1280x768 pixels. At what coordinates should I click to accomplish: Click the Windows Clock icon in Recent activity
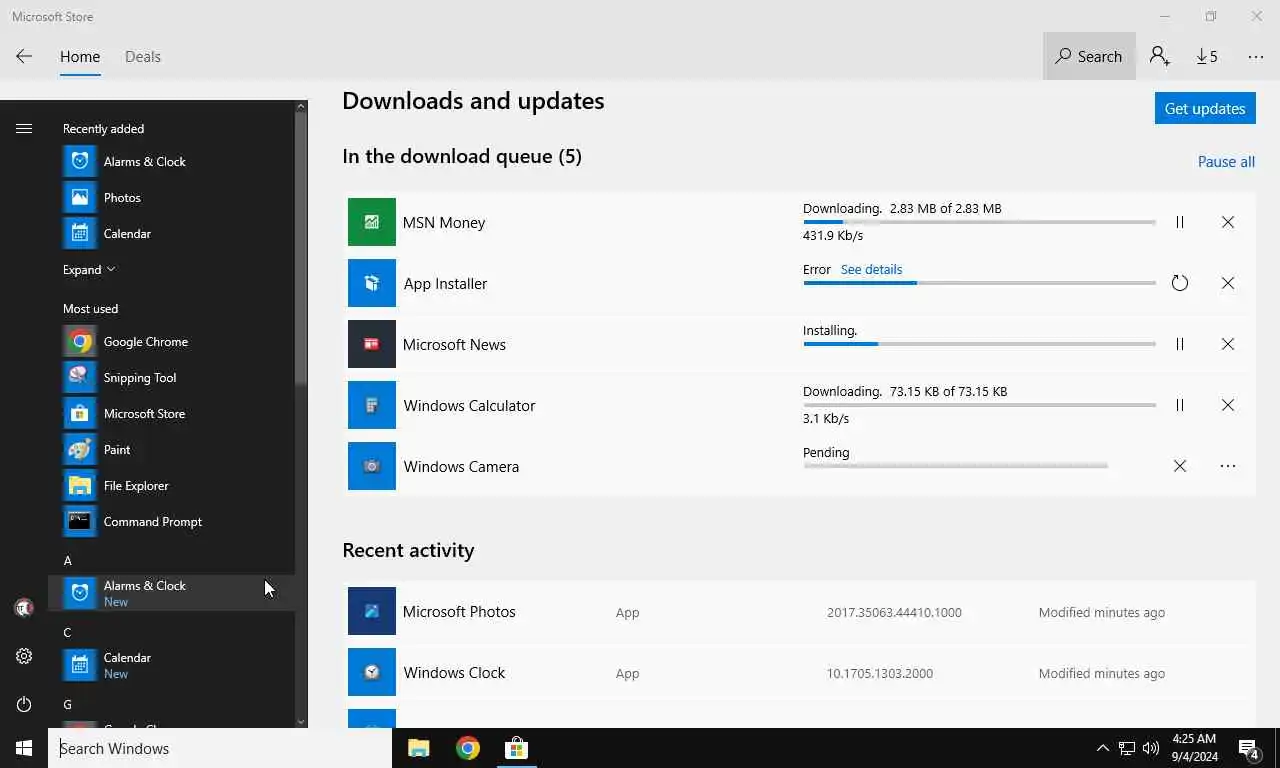[372, 672]
